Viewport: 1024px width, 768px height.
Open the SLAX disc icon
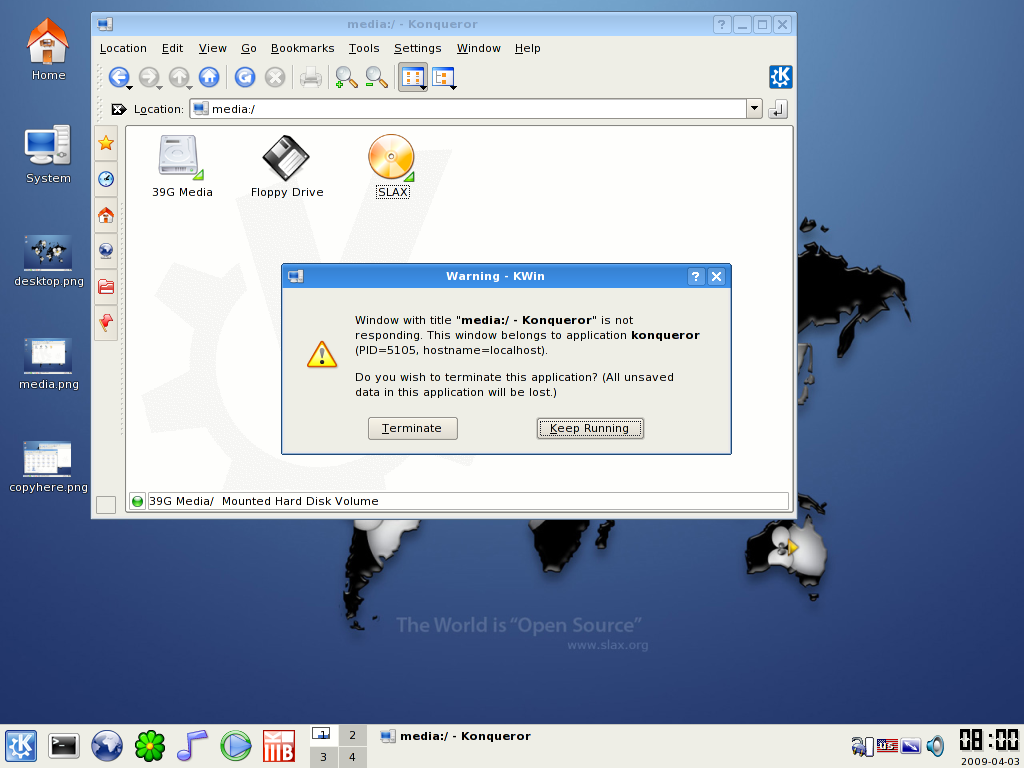[x=391, y=158]
